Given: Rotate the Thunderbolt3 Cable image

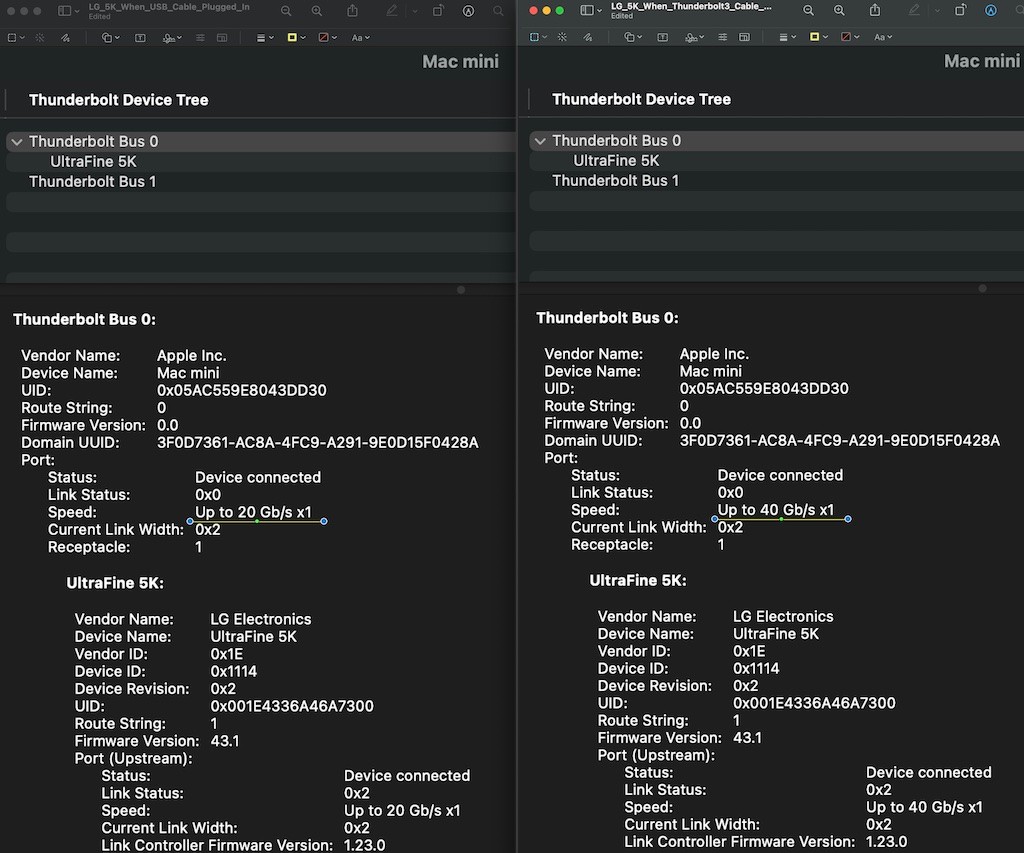Looking at the screenshot, I should pos(961,10).
